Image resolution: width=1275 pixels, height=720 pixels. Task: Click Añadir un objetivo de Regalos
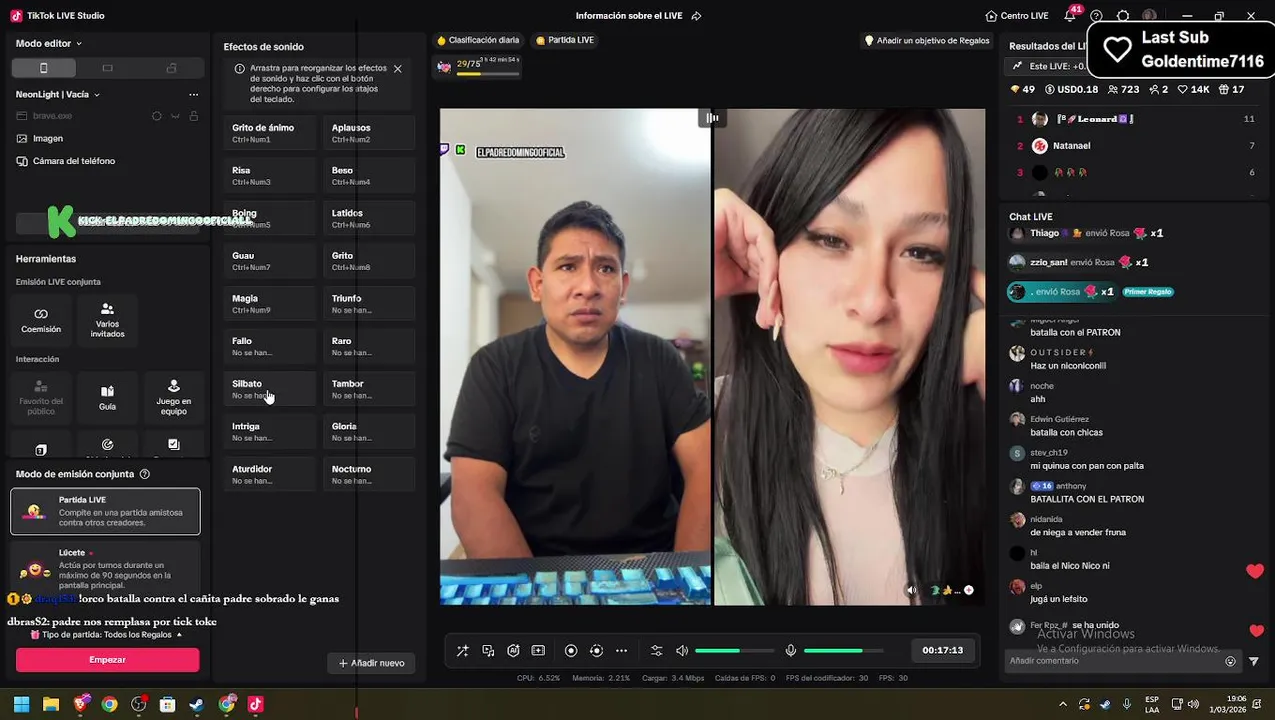click(927, 40)
